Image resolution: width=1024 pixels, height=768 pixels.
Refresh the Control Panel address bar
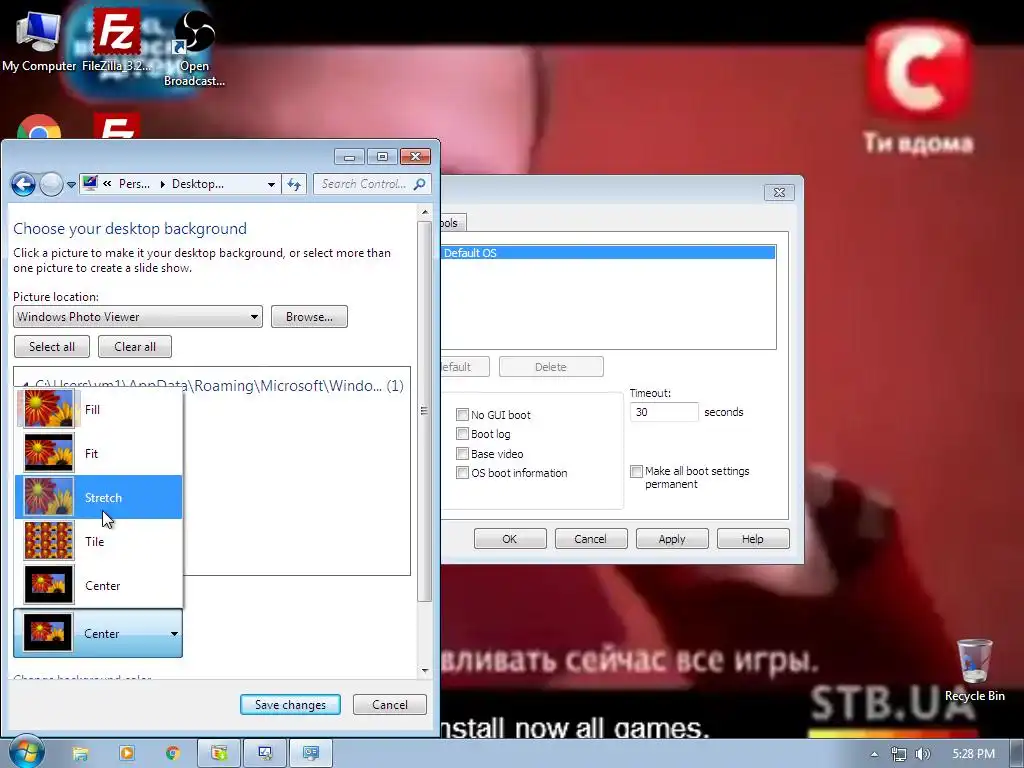click(x=294, y=185)
